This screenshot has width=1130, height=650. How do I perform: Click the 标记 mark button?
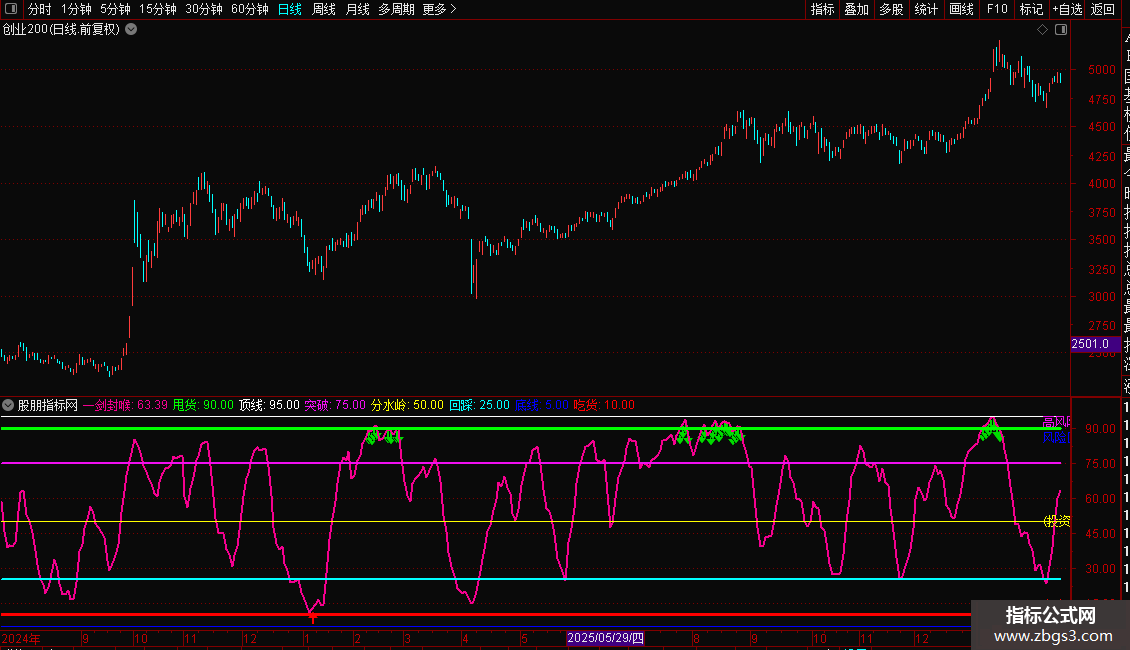(x=1031, y=9)
